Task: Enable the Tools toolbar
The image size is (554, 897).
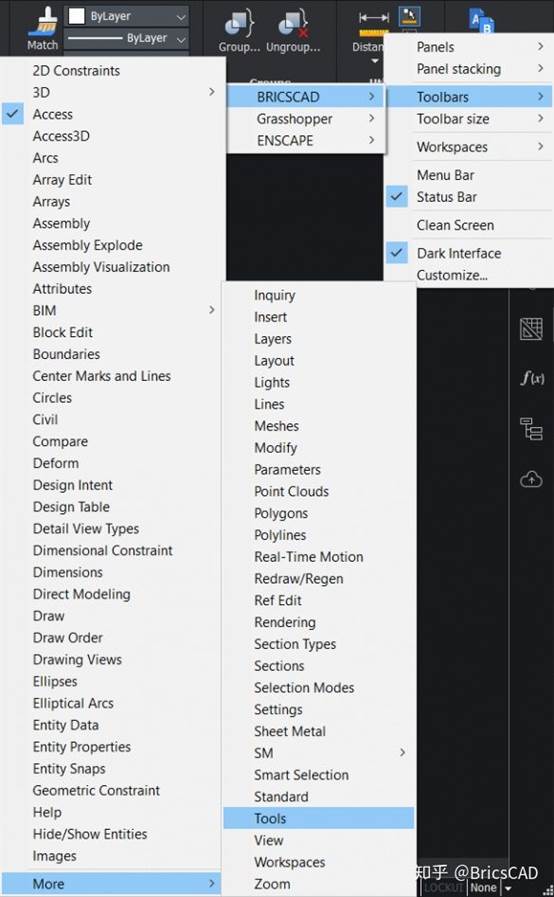Action: (x=319, y=818)
